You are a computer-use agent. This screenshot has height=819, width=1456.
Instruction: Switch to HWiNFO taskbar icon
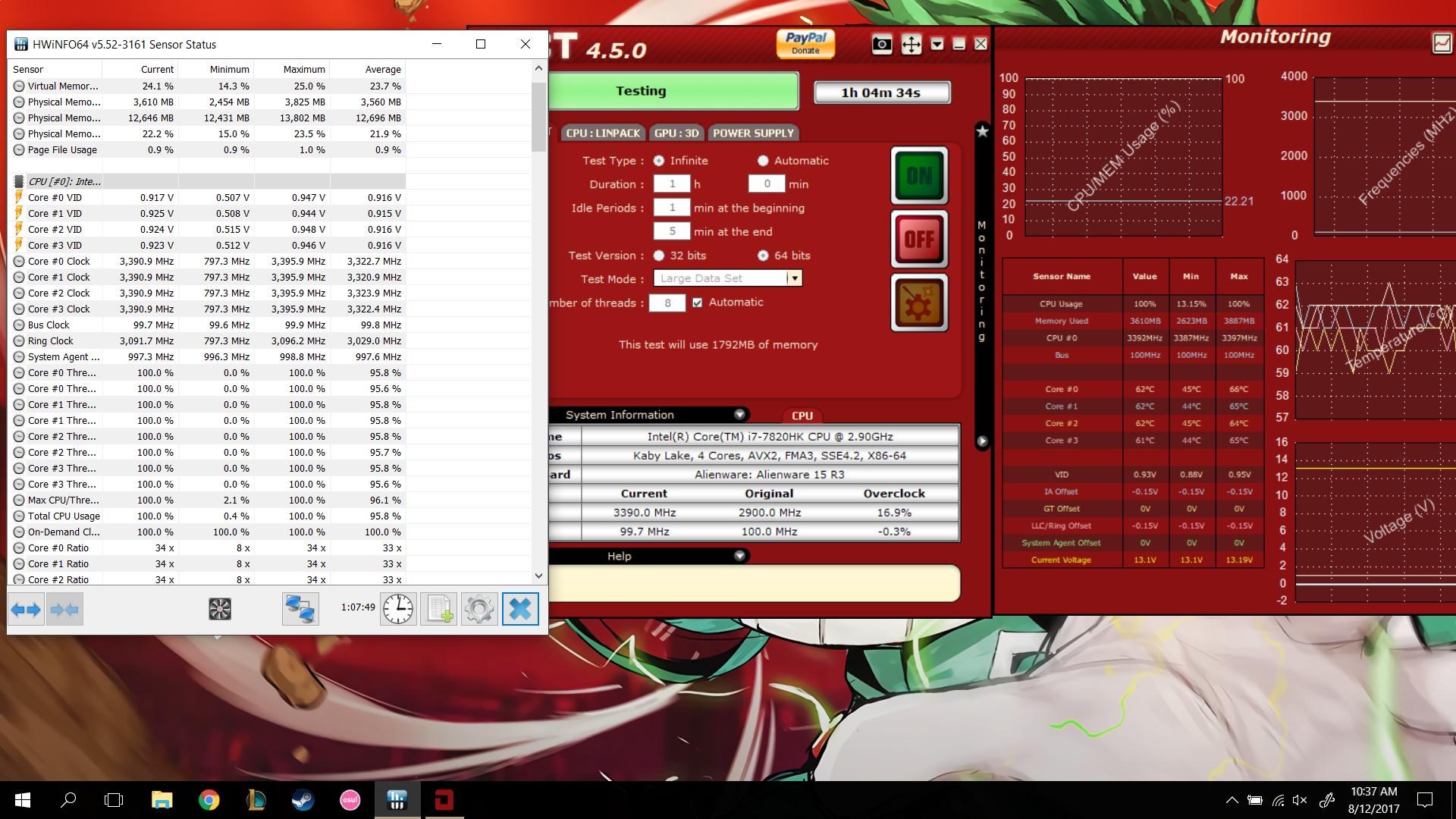click(x=397, y=800)
